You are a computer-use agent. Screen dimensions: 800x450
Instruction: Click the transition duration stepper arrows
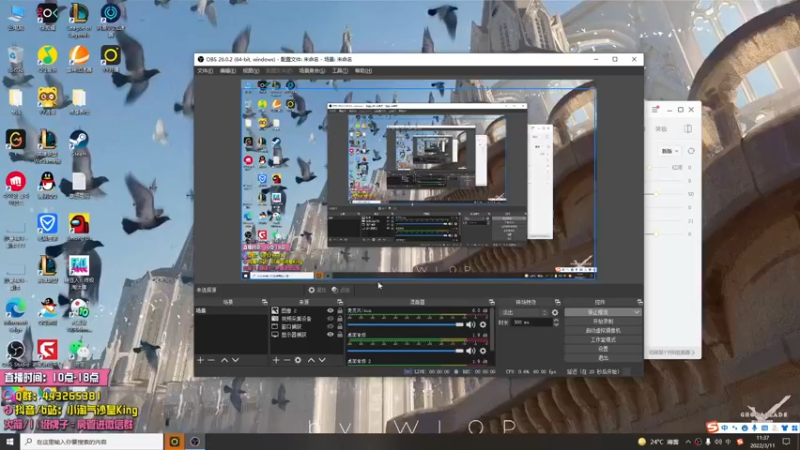(556, 322)
